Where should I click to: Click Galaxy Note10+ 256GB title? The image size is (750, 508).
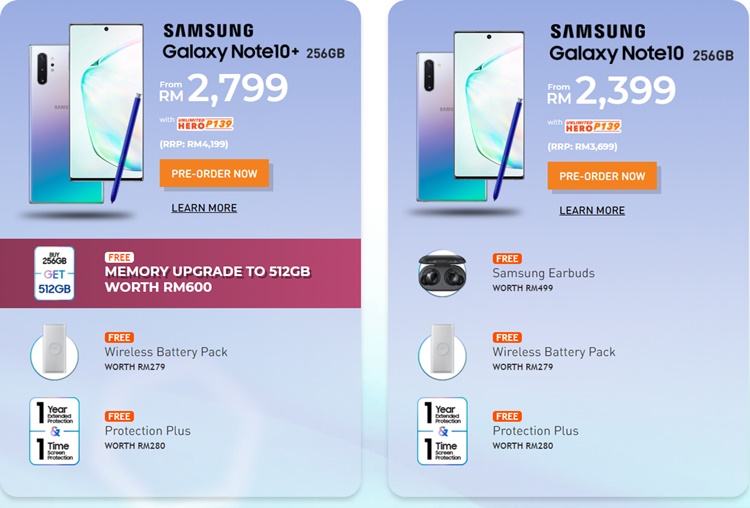(x=254, y=52)
